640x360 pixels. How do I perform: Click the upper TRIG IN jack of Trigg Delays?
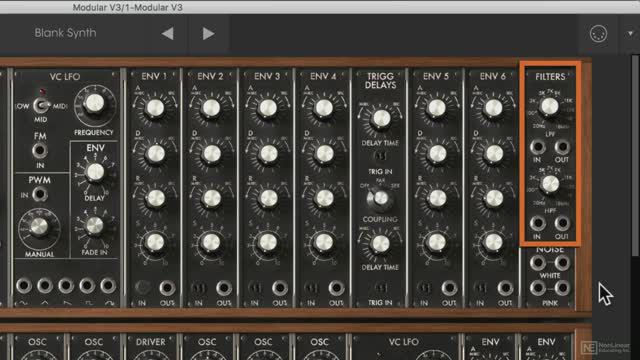pyautogui.click(x=380, y=156)
